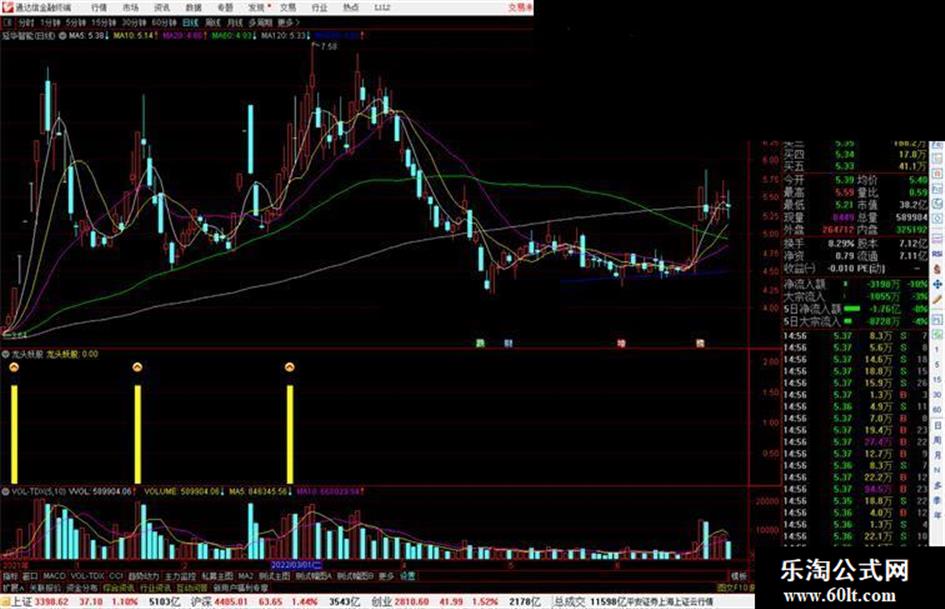Switch to the 分时 period tab
Viewport: 945px width, 609px height.
pos(26,23)
